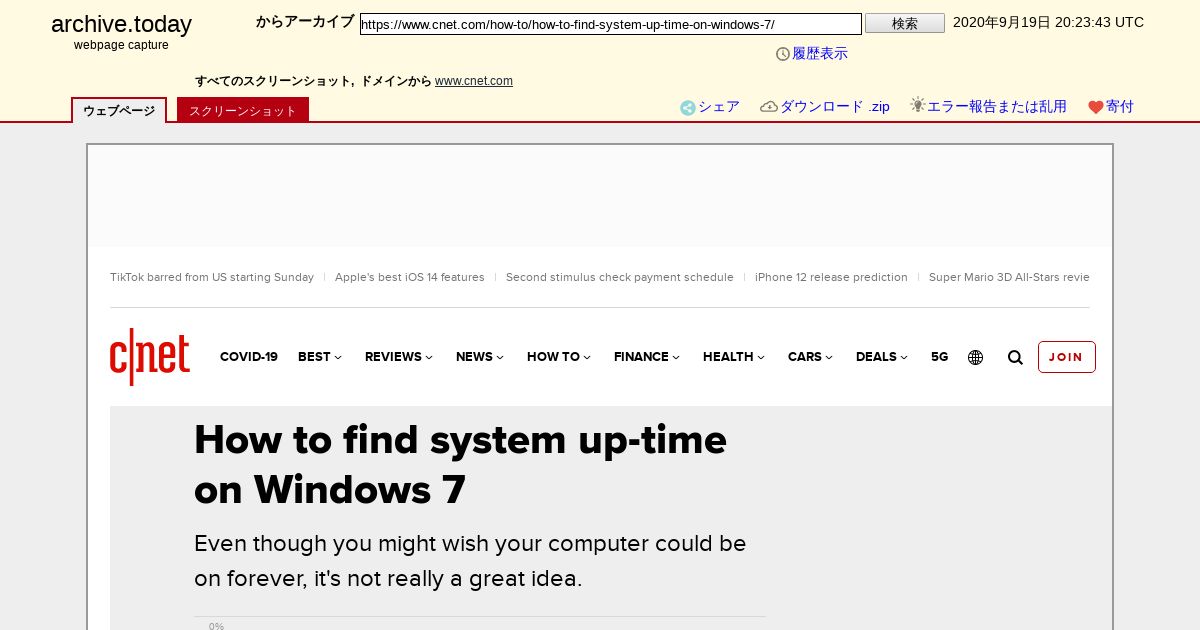
Task: Open the 寄付 donate link
Action: tap(1120, 107)
